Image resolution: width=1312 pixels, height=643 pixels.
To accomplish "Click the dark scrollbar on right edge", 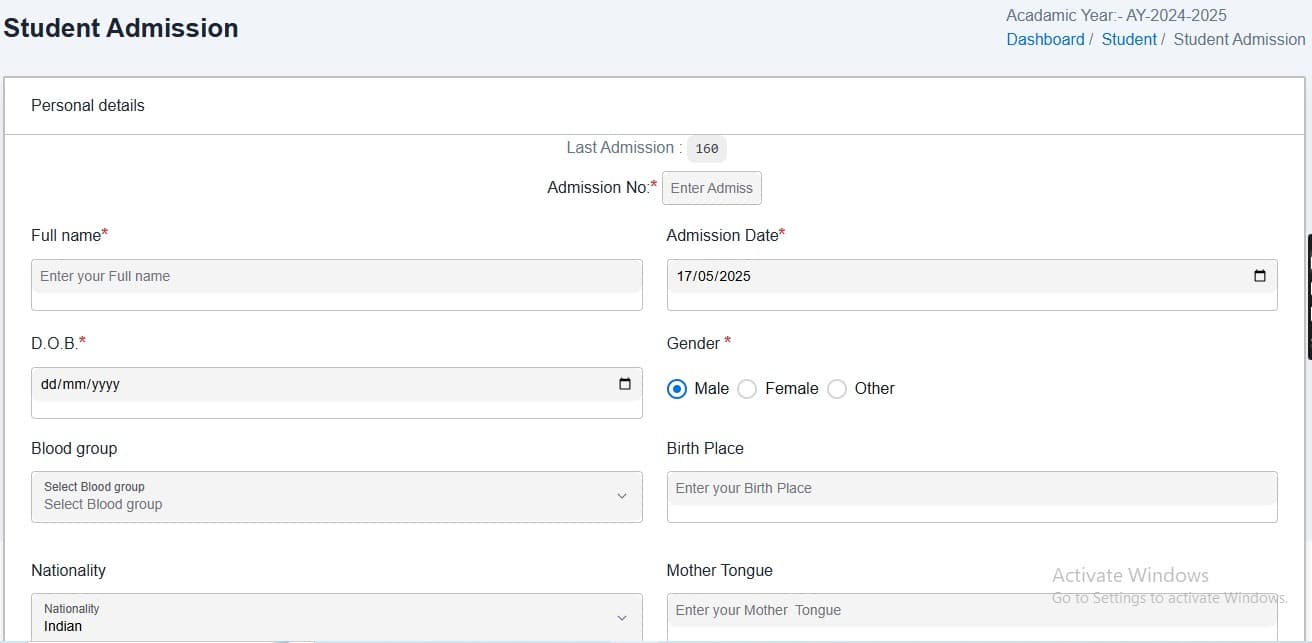I will [x=1309, y=296].
